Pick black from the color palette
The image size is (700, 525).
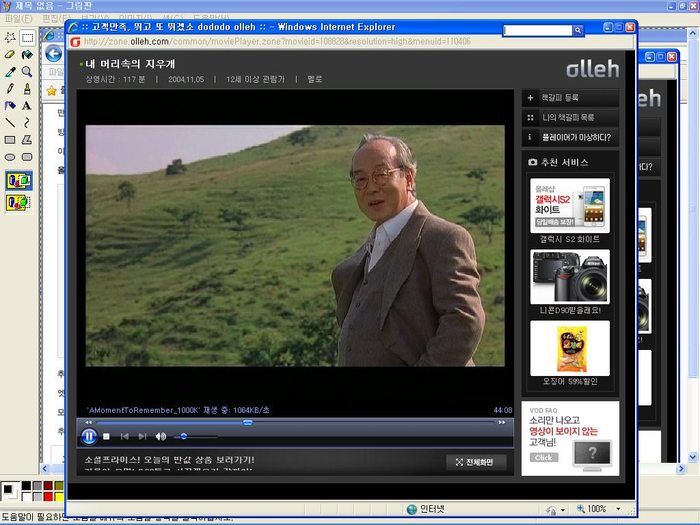pyautogui.click(x=26, y=486)
